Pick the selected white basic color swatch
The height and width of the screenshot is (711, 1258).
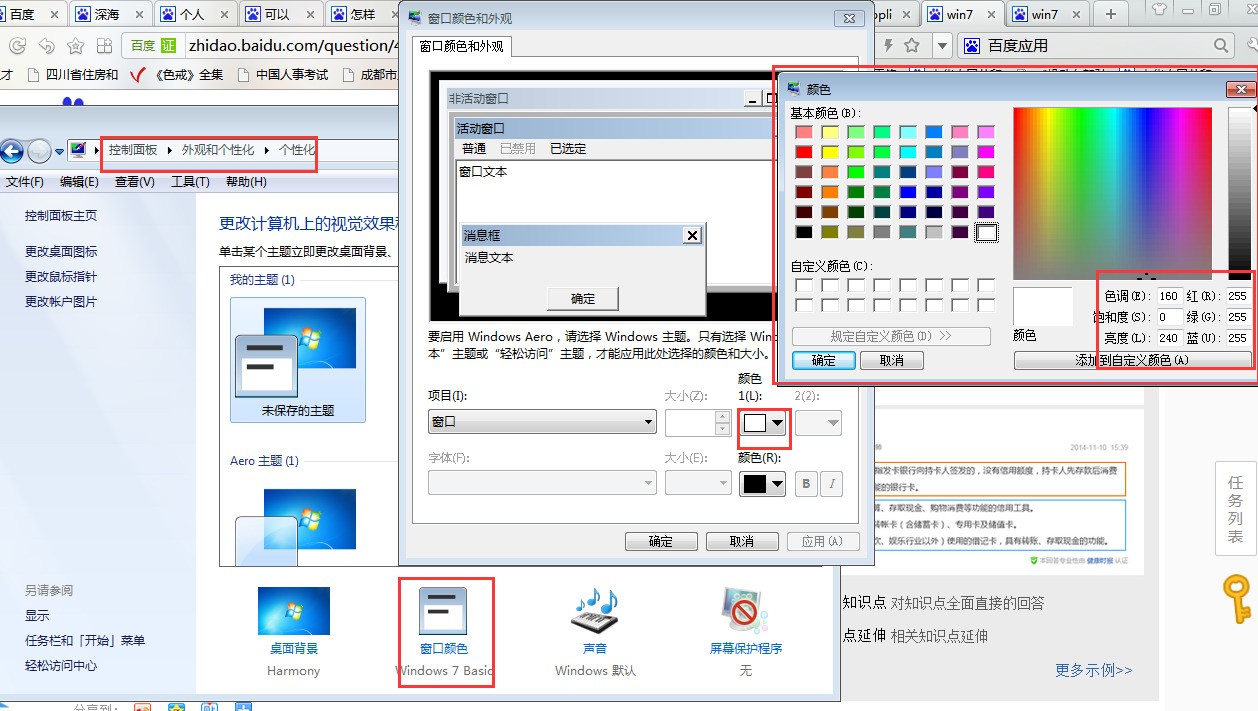[x=987, y=232]
